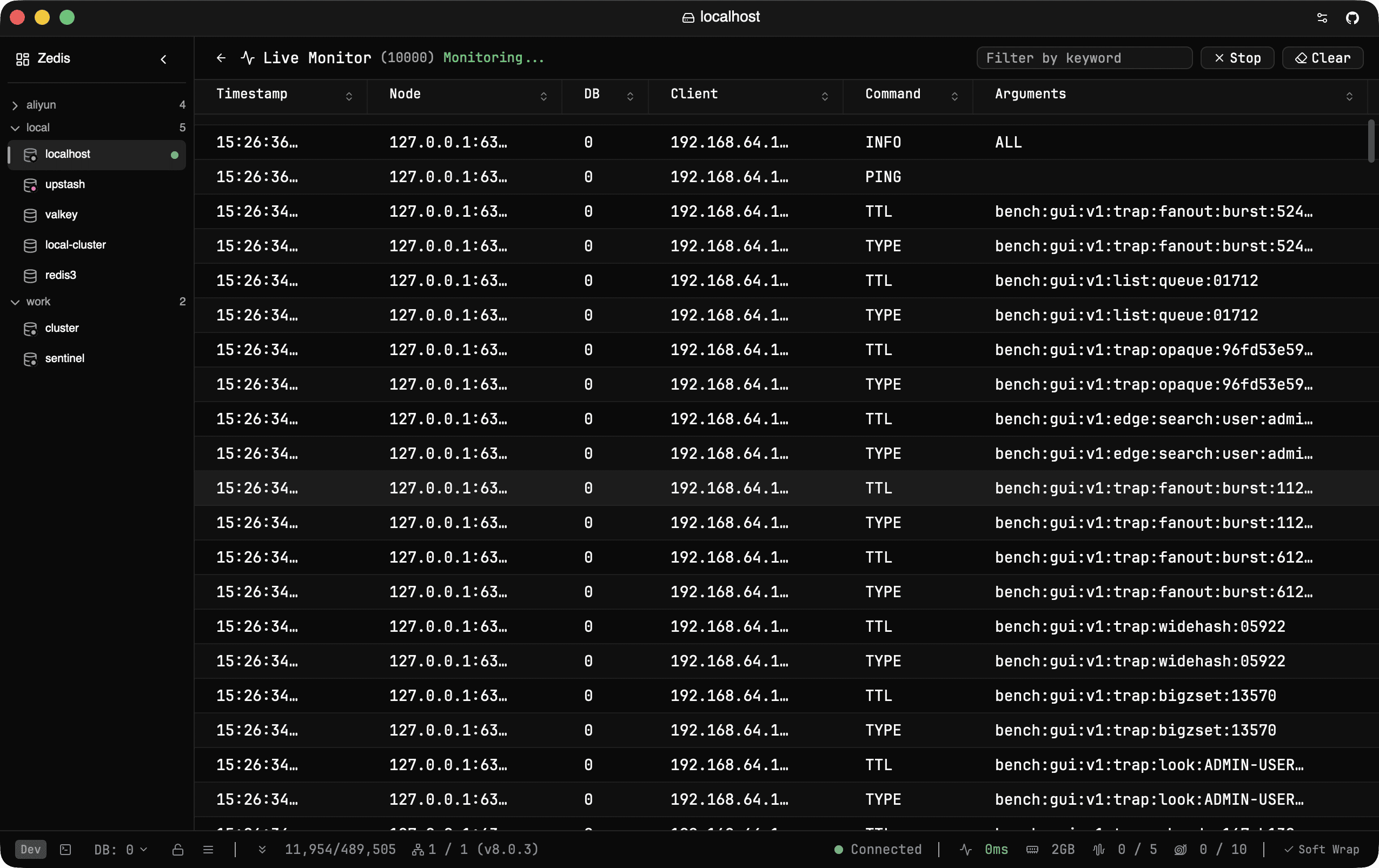This screenshot has width=1379, height=868.
Task: Focus the Filter by keyword field
Action: tap(1084, 58)
